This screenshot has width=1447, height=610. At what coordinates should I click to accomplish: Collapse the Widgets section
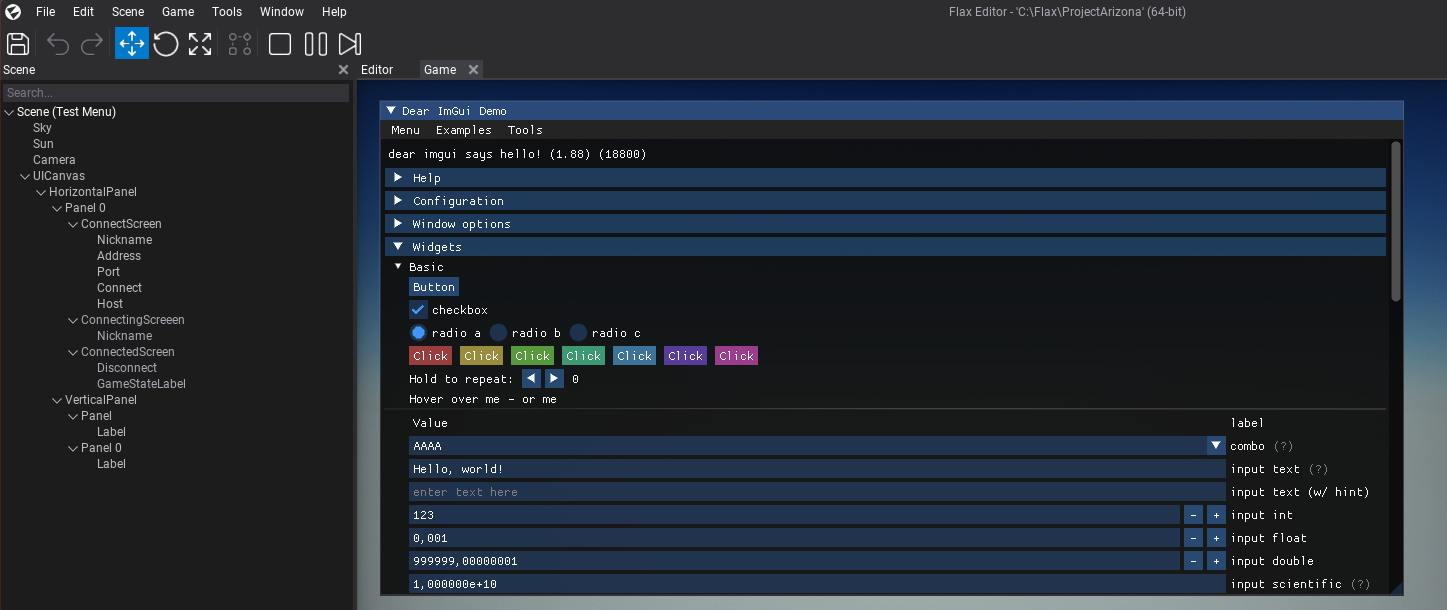[885, 247]
